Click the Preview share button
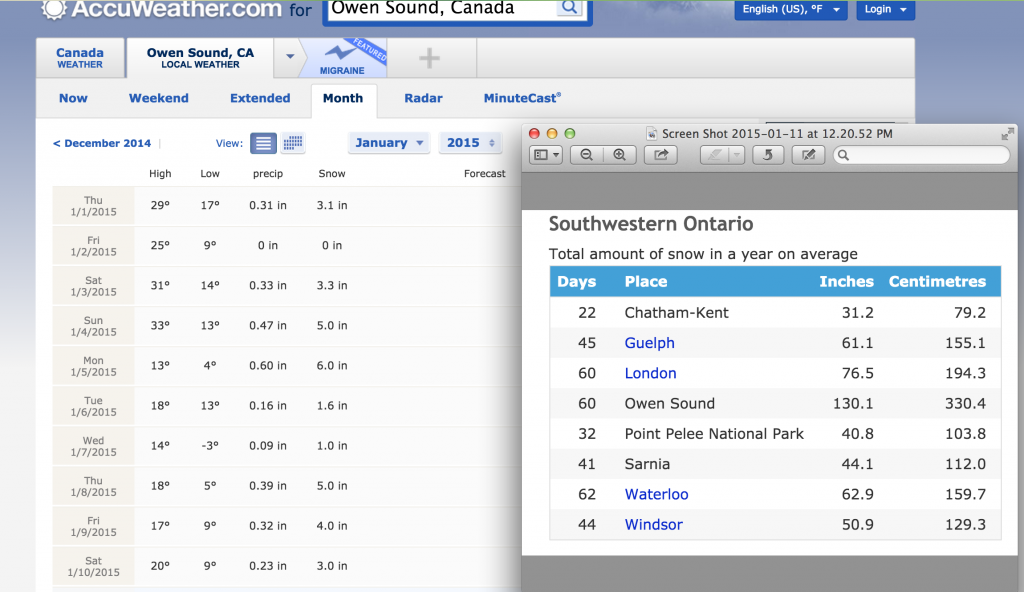This screenshot has height=592, width=1024. (x=661, y=155)
